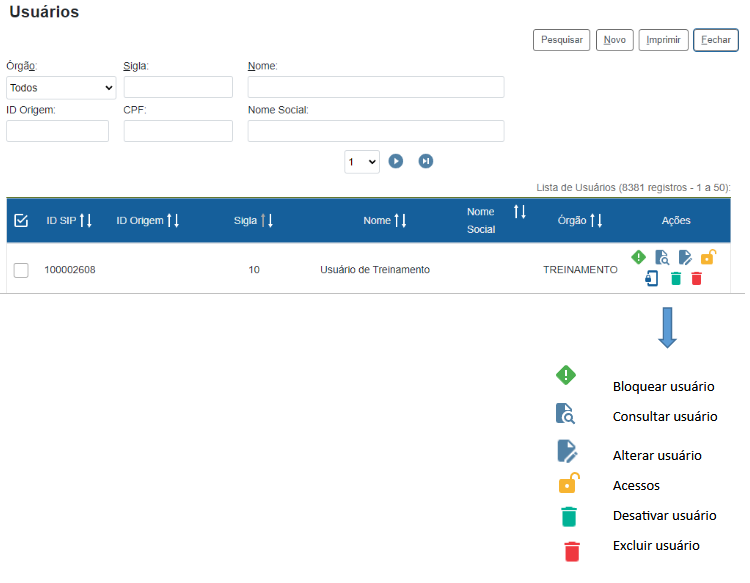This screenshot has height=583, width=750.
Task: Open the page number dropdown
Action: [361, 161]
